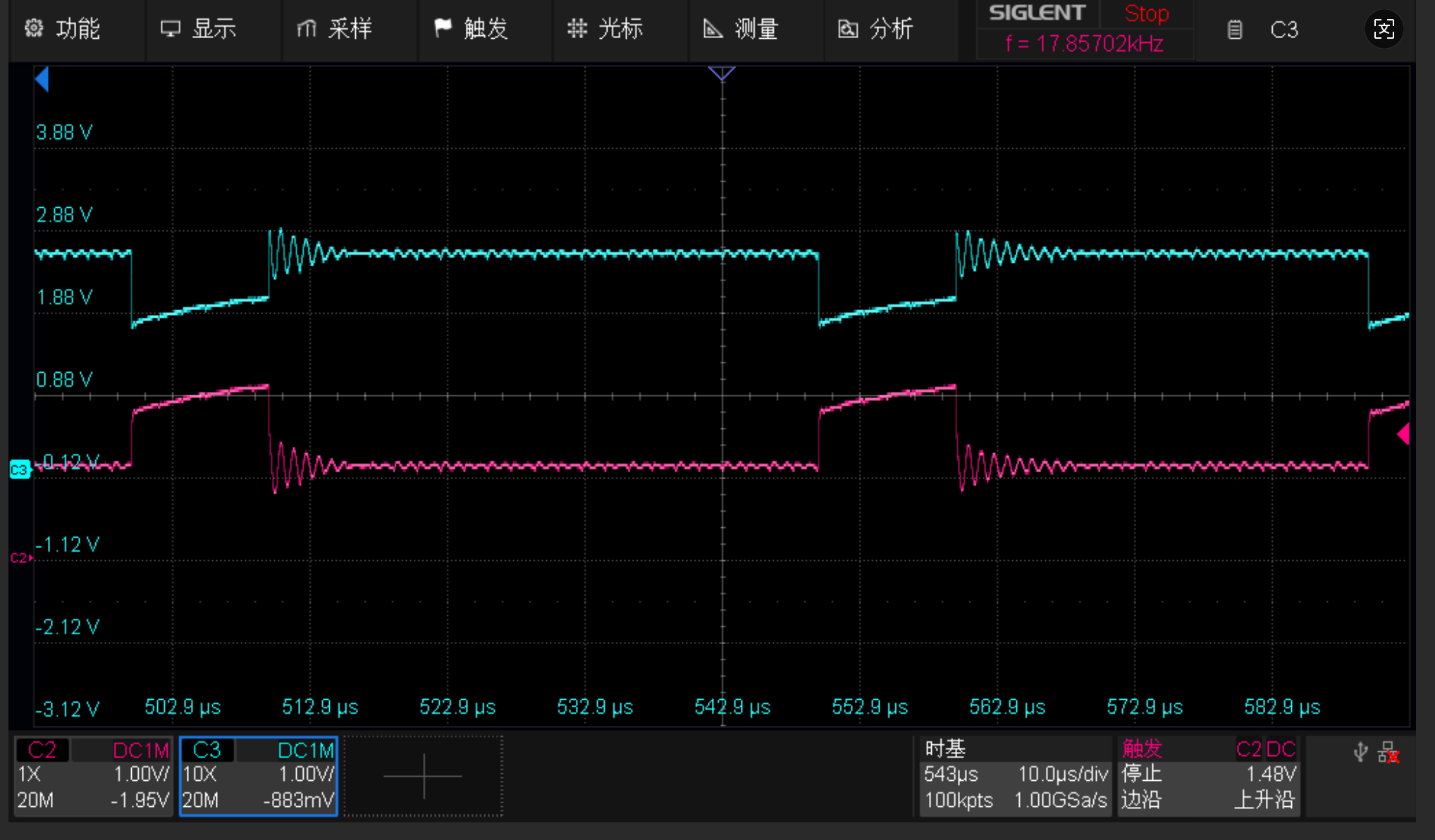This screenshot has height=840, width=1435.
Task: Click the C3 offset value -883mV
Action: [x=298, y=801]
